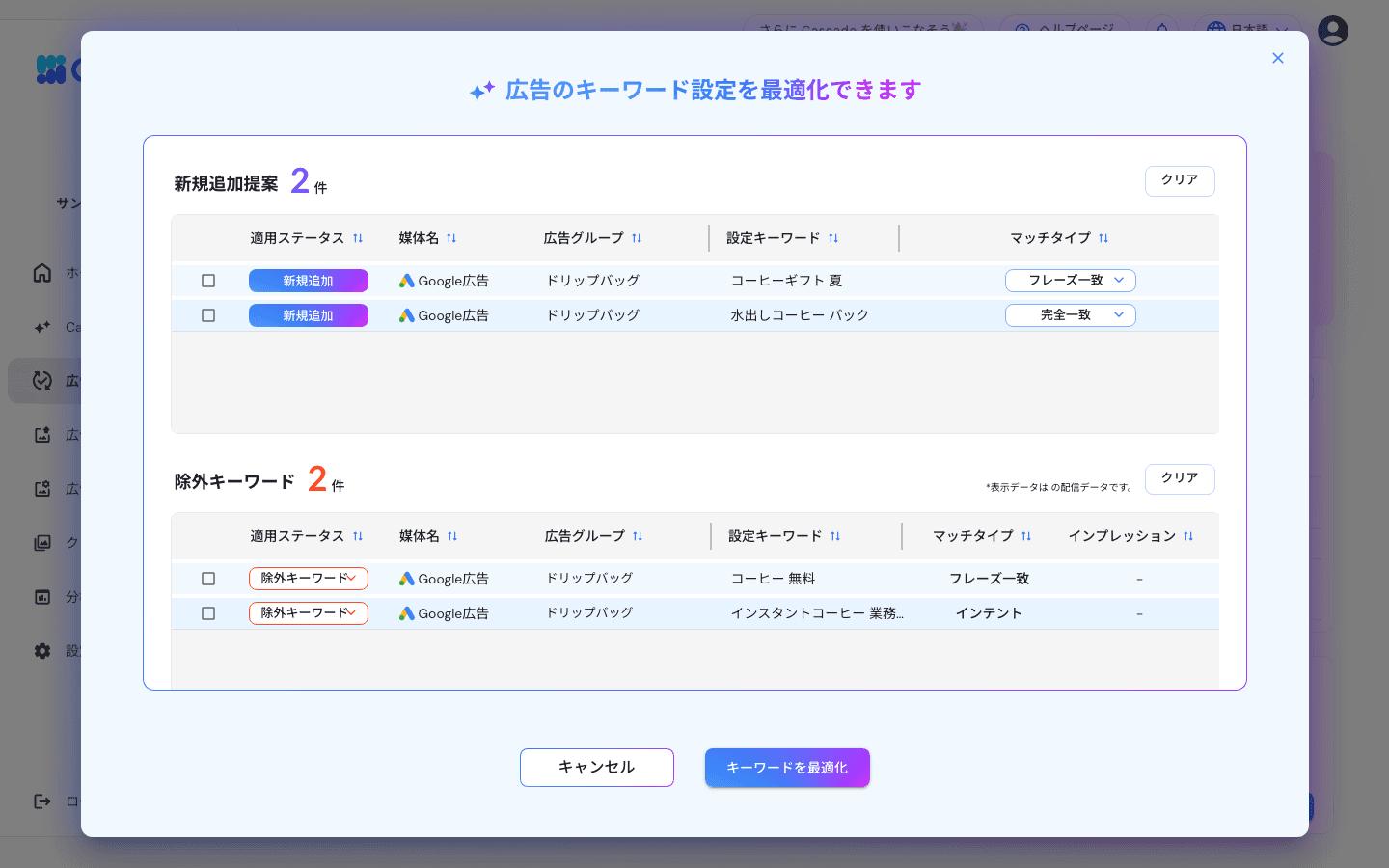Open the ad optimization cycle icon in sidebar
Screen dimensions: 1389x868
42,381
